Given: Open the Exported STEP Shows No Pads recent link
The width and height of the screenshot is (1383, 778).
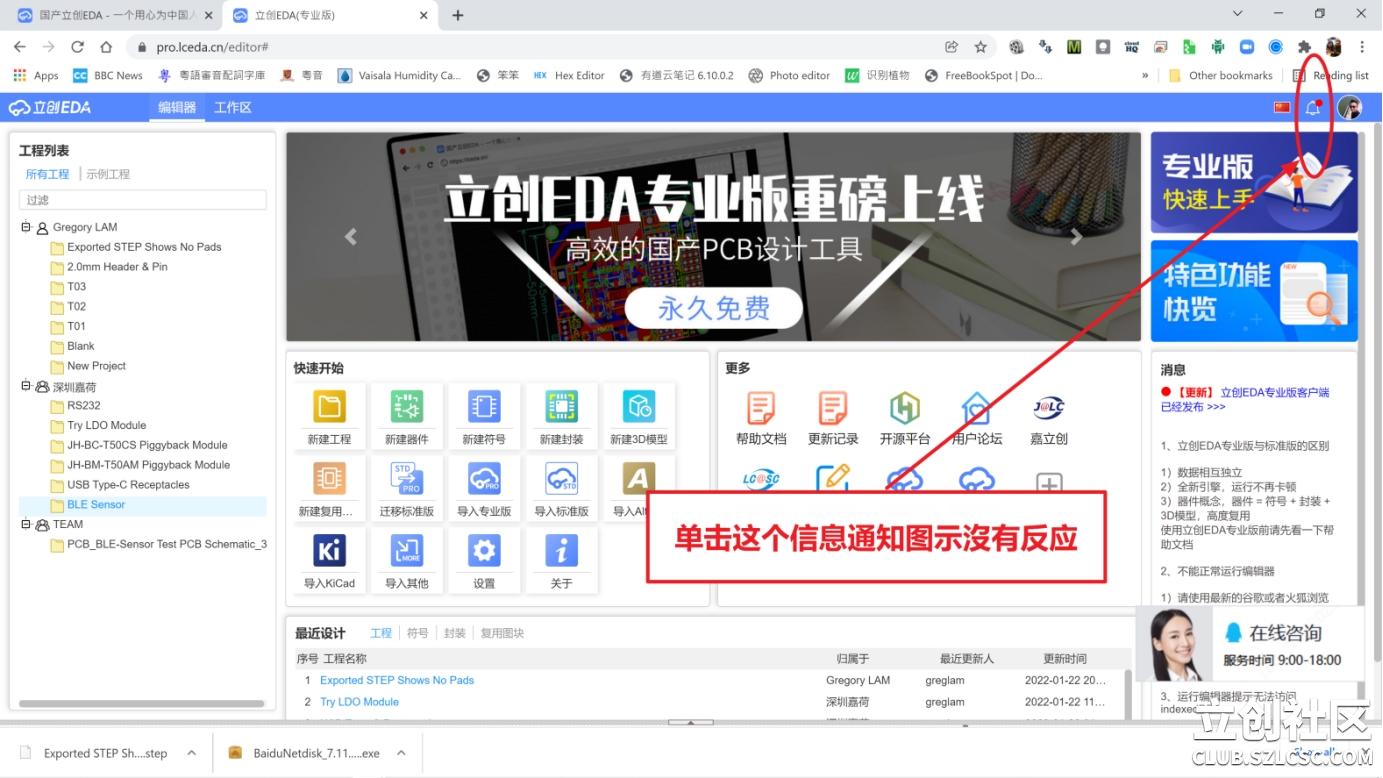Looking at the screenshot, I should click(x=397, y=680).
